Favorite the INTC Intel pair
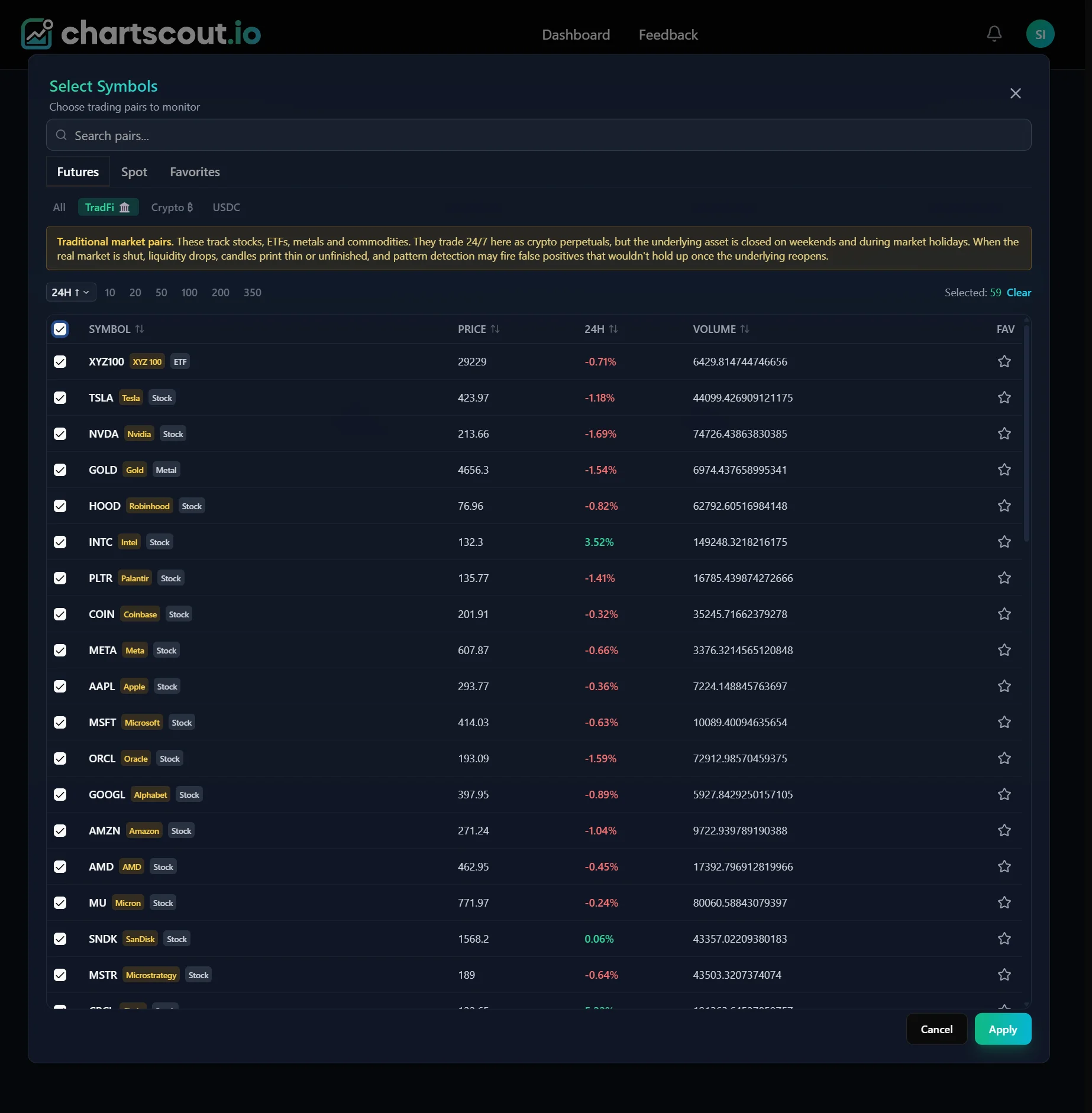 click(1004, 542)
